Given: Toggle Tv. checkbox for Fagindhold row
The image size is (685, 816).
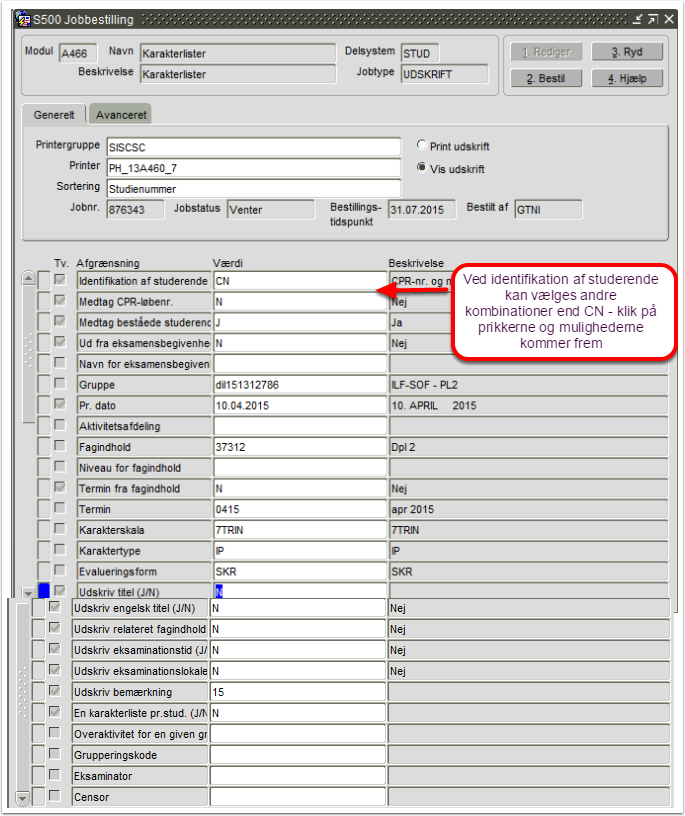Looking at the screenshot, I should [60, 445].
